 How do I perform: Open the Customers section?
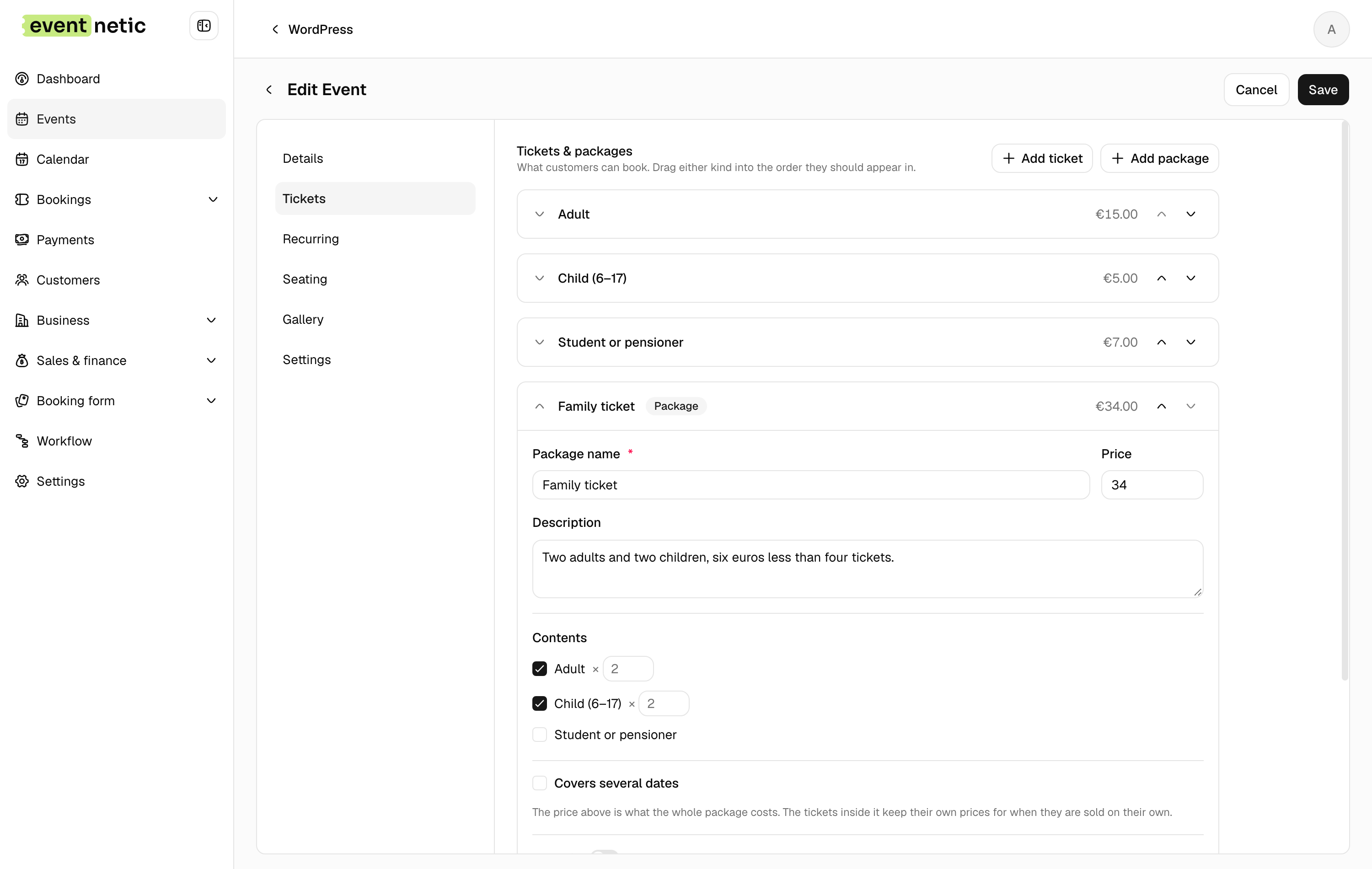(x=116, y=280)
